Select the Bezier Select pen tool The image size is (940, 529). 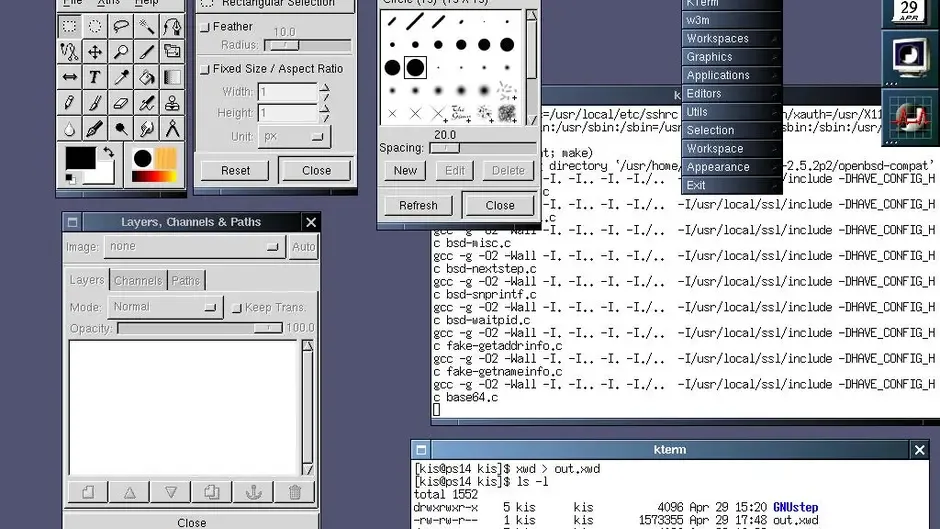172,26
